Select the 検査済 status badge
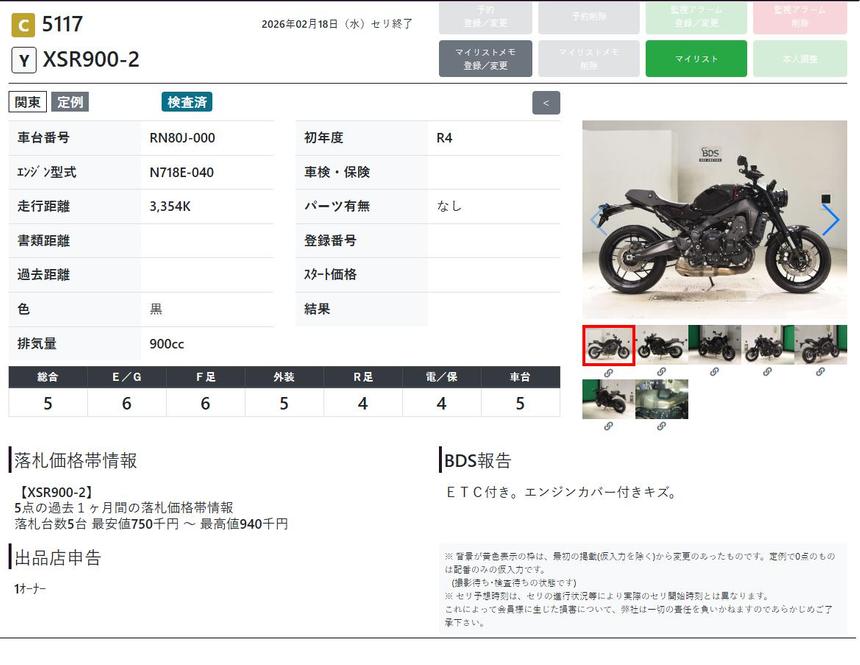This screenshot has width=860, height=665. coord(187,102)
